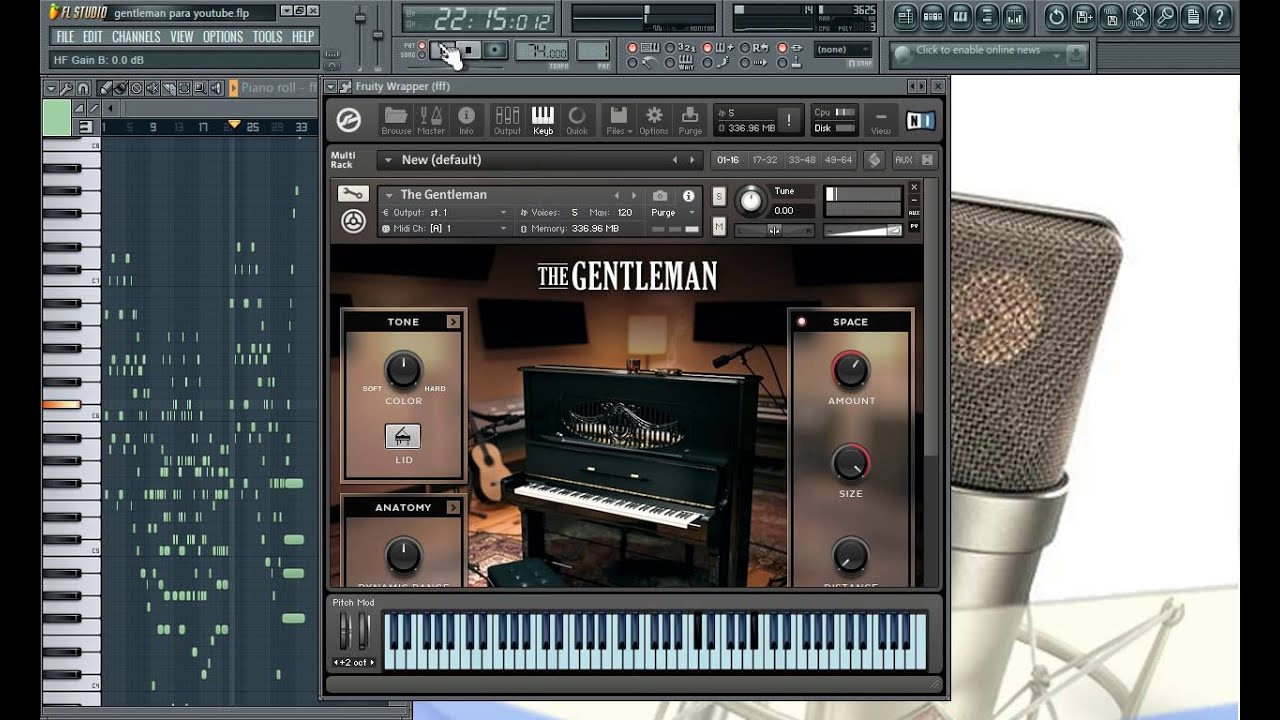Toggle the Kontakt Keyb on-screen keyboard

click(x=543, y=120)
